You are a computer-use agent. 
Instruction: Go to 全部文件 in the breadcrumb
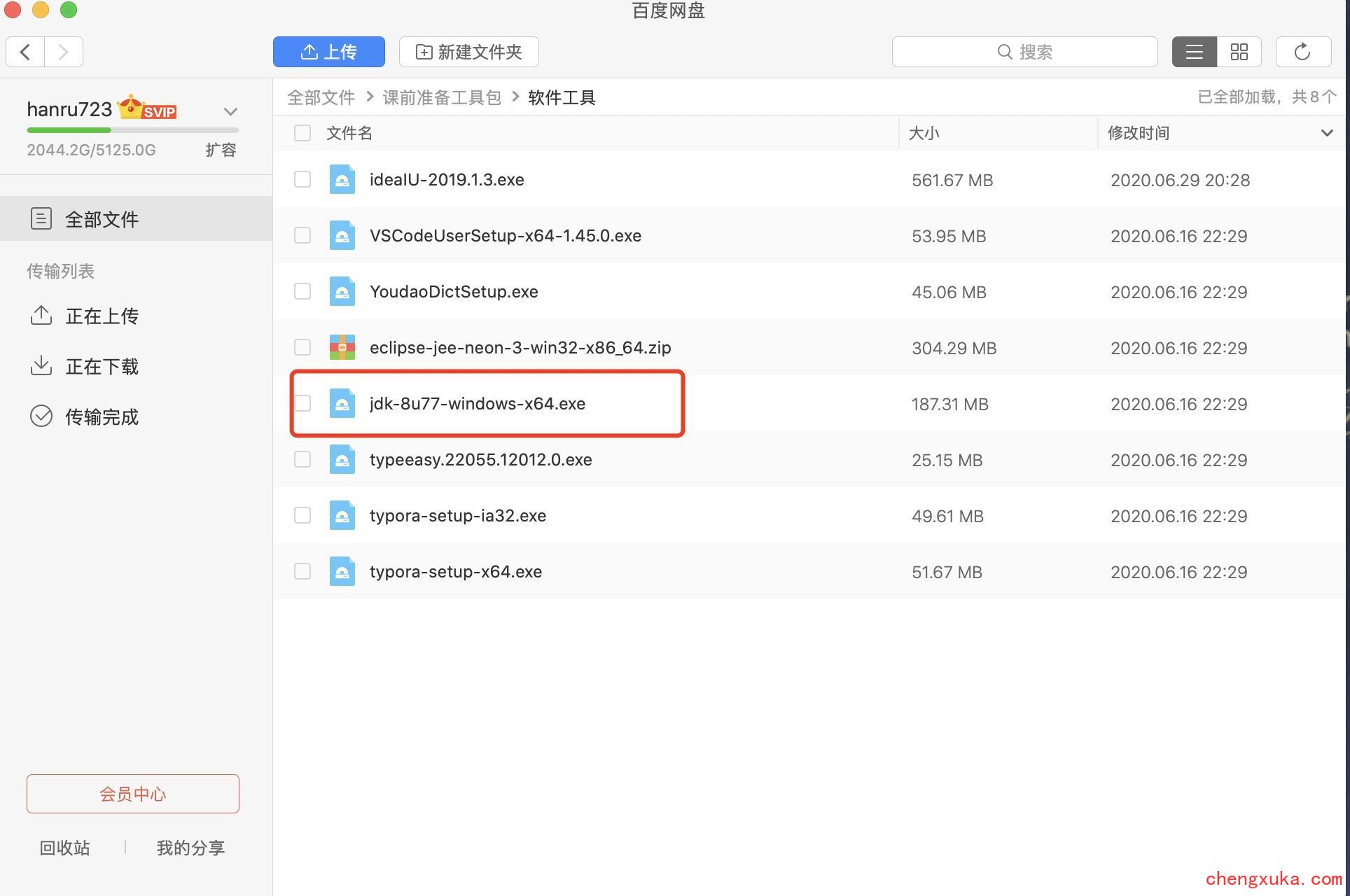321,97
